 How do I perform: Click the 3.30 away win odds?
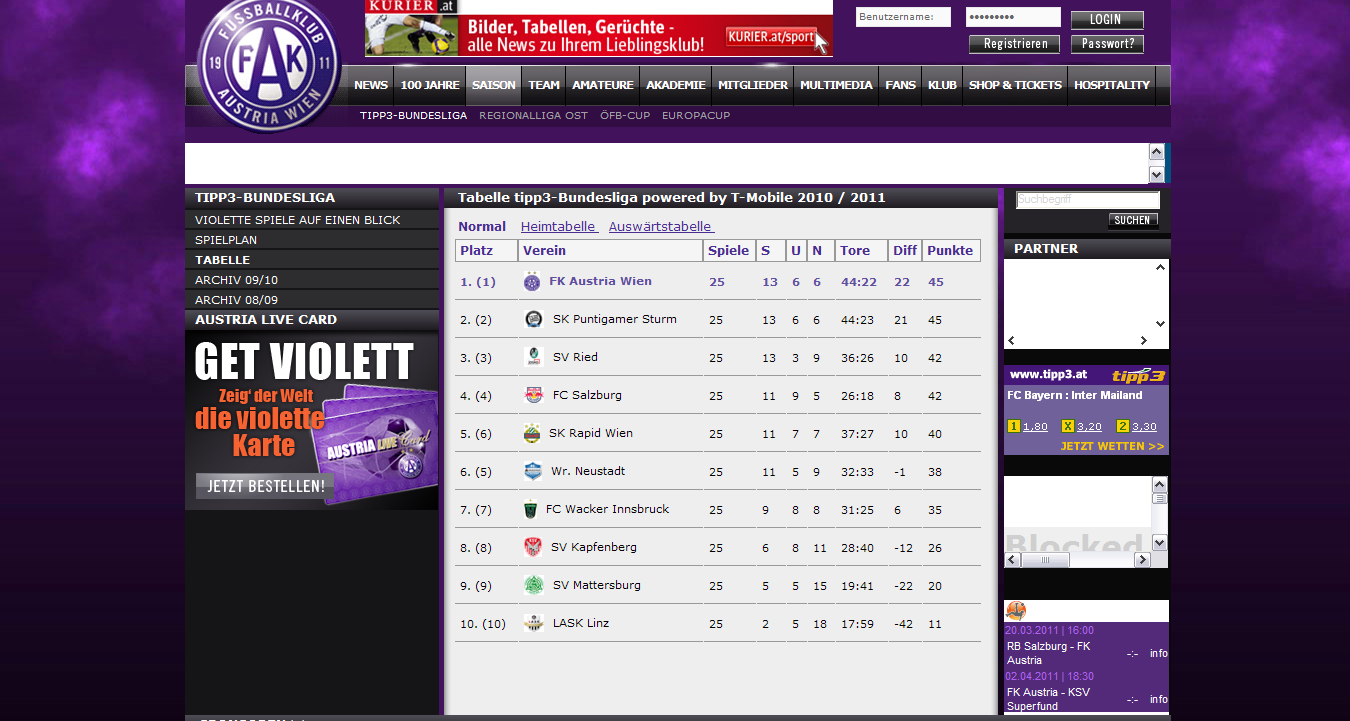1144,427
